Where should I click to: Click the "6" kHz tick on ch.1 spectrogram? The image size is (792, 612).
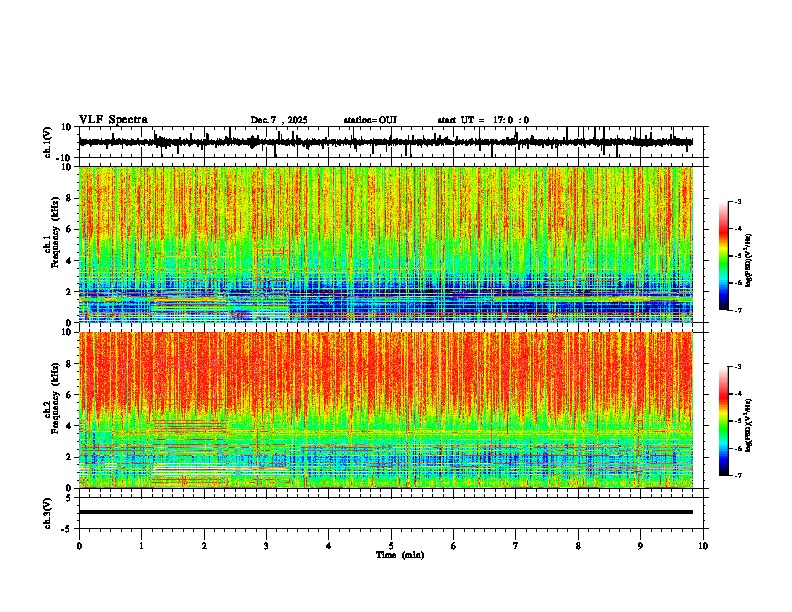(x=70, y=229)
